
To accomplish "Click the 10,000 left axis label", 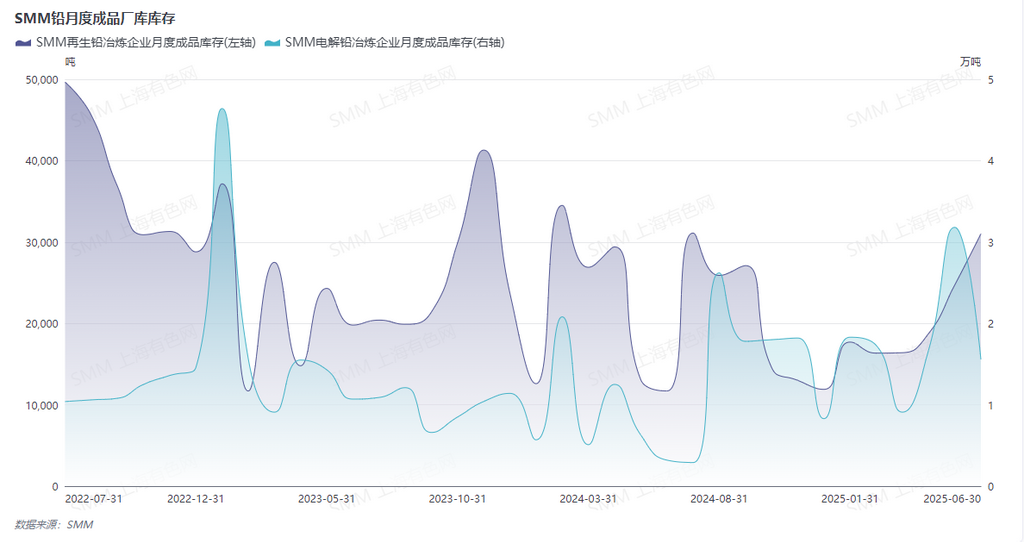I will coord(42,406).
